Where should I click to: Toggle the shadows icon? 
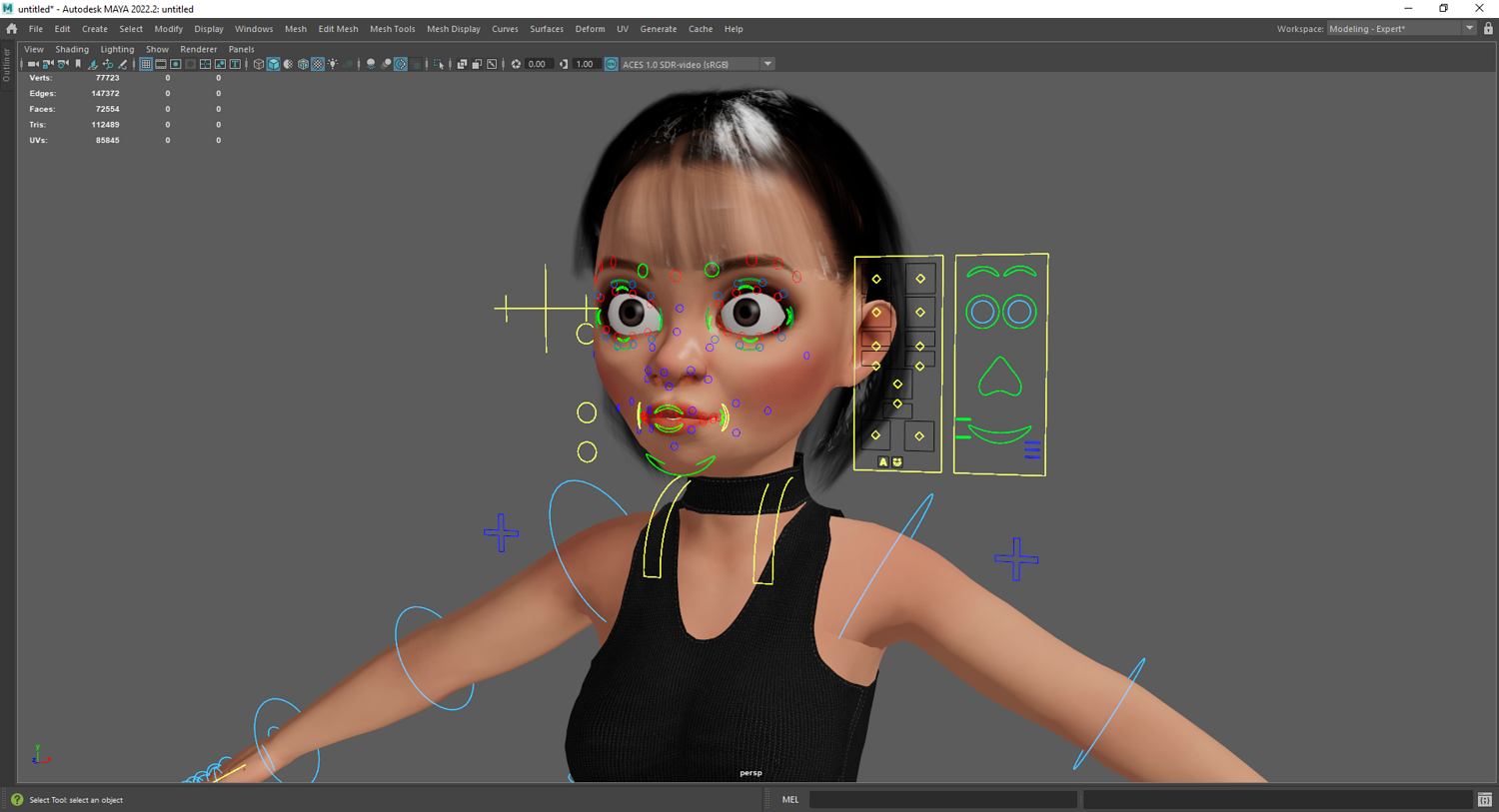point(349,64)
